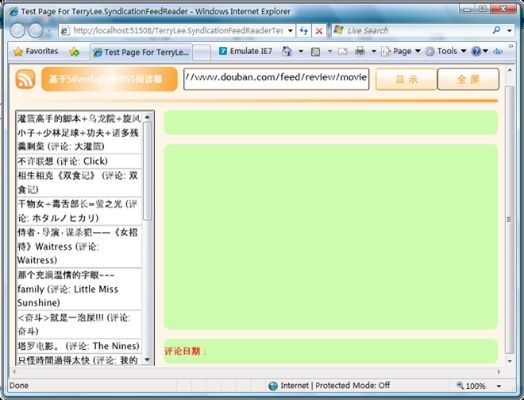
Task: Click the browser Back arrow button
Action: coord(17,30)
